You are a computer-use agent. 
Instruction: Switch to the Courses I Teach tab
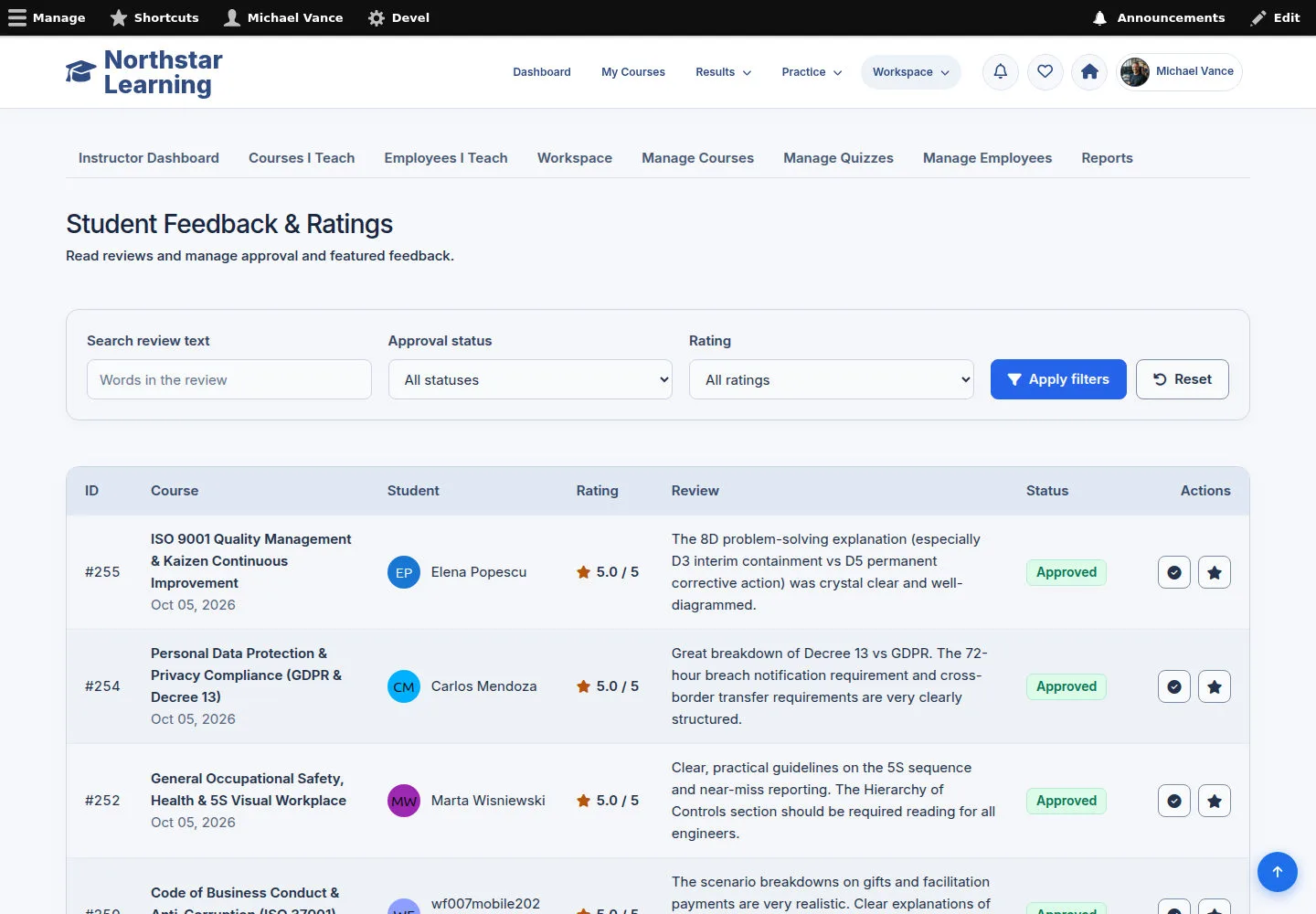click(302, 158)
